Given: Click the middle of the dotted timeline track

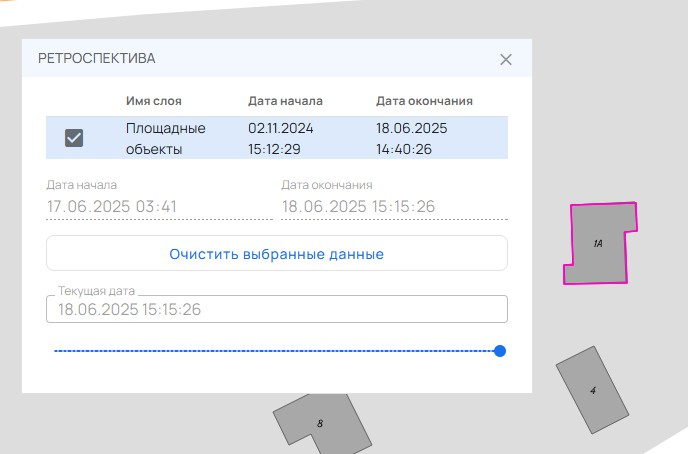Looking at the screenshot, I should coord(277,351).
